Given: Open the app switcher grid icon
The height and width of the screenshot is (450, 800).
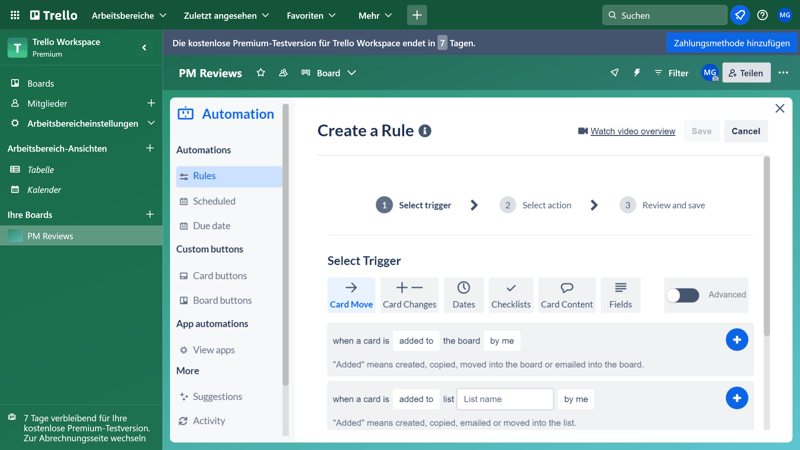Looking at the screenshot, I should 14,15.
